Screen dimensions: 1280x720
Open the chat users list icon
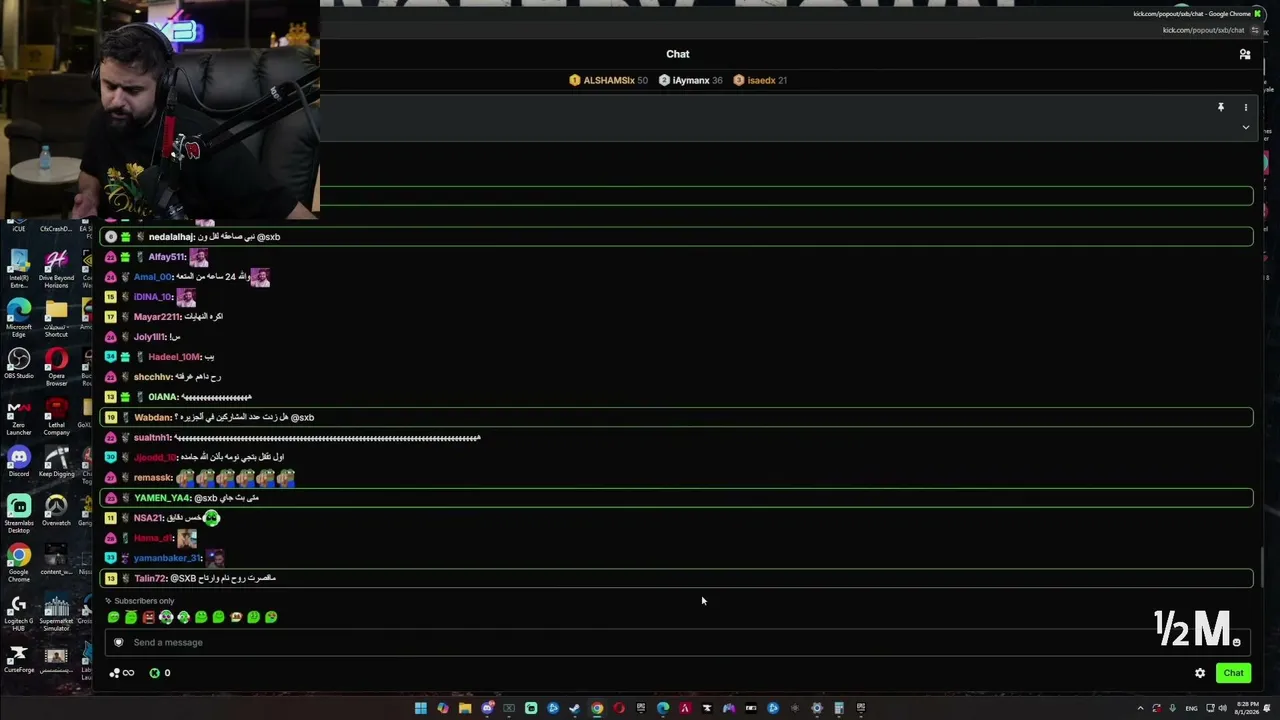[1245, 54]
